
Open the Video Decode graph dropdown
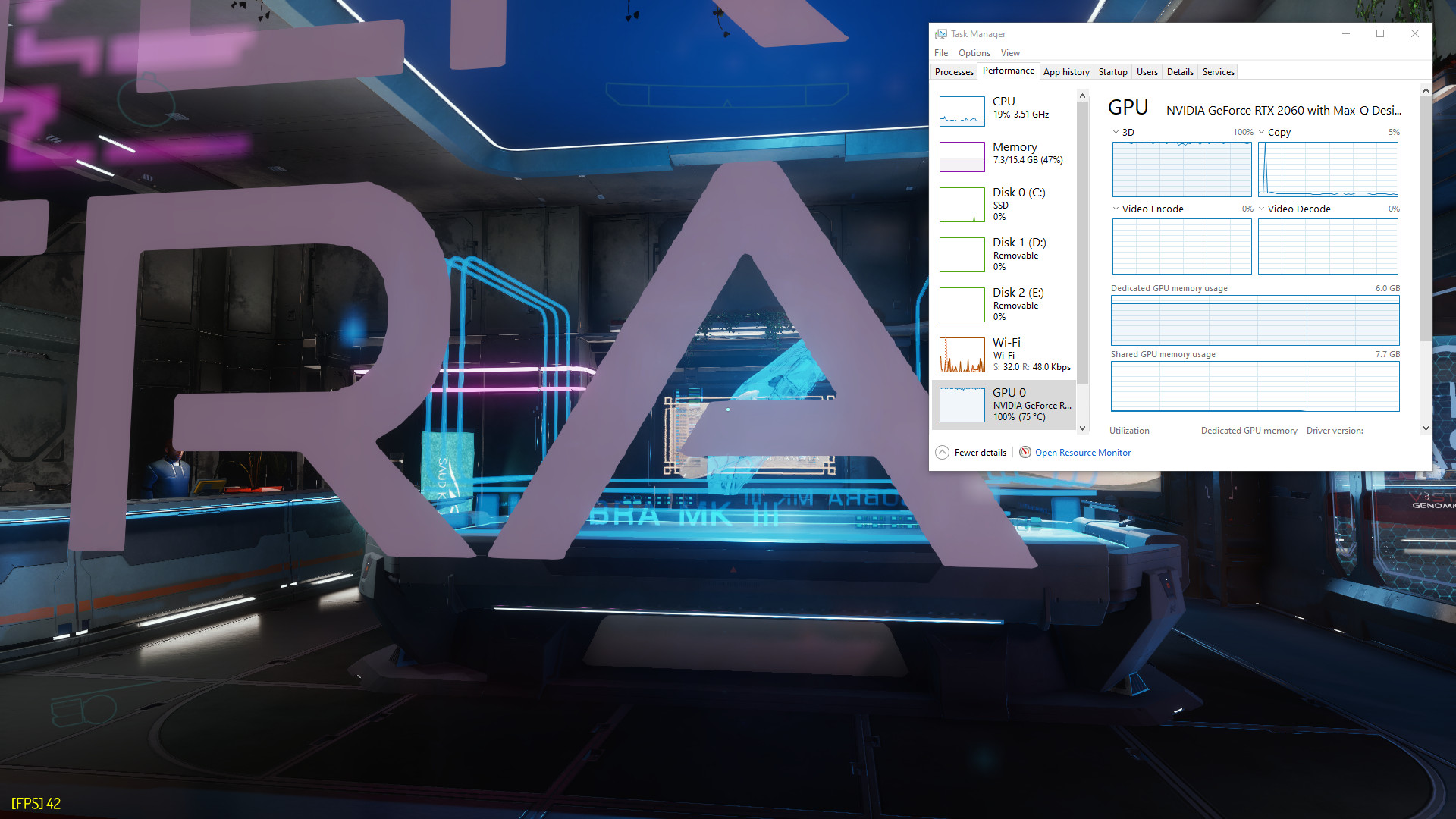point(1262,209)
